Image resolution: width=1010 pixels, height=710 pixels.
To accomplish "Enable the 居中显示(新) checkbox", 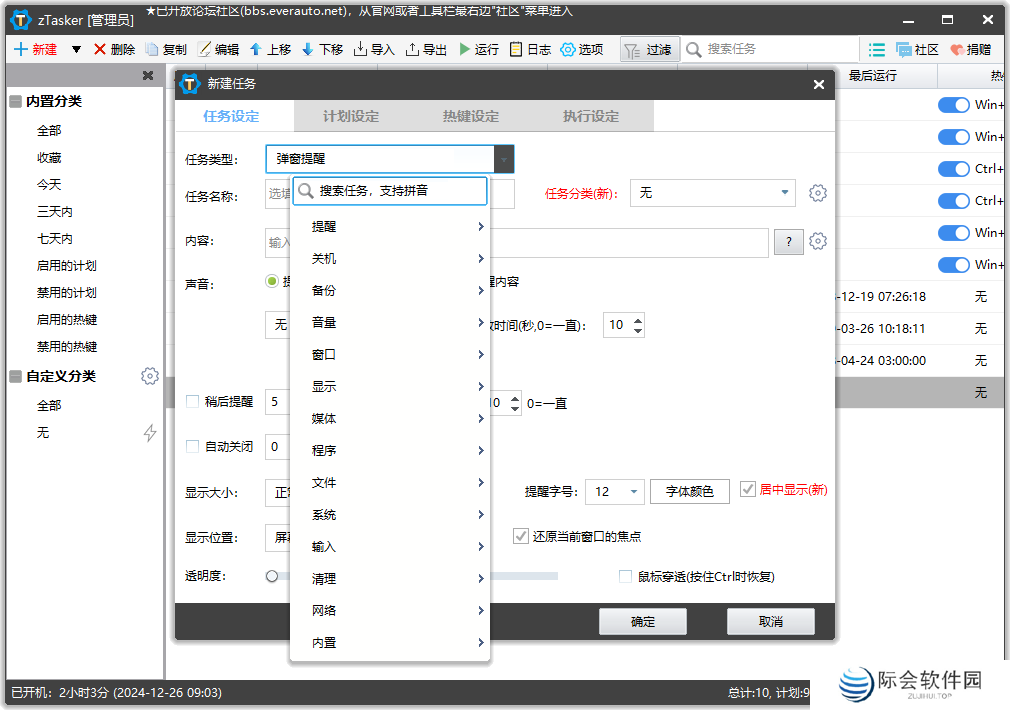I will (x=748, y=490).
